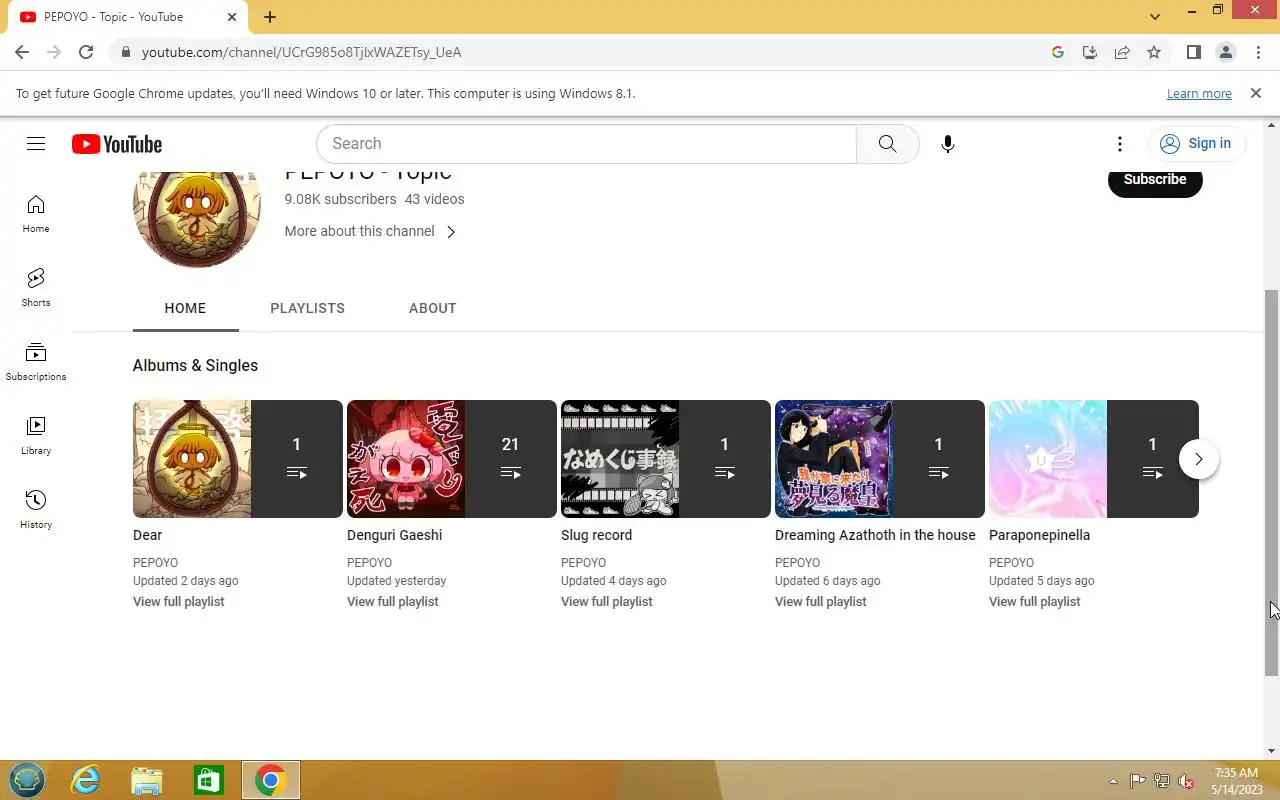Open File Explorer from taskbar
Viewport: 1280px width, 800px height.
pyautogui.click(x=147, y=780)
